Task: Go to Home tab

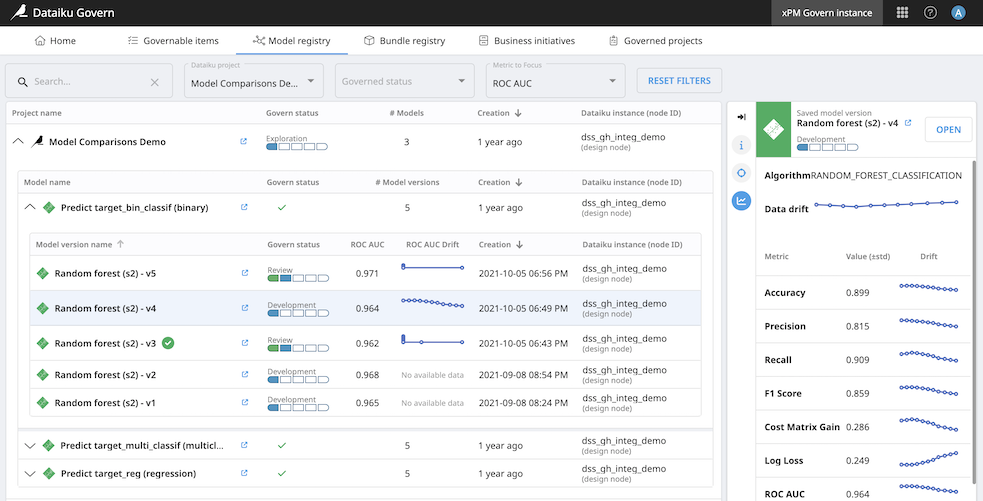Action: tap(55, 41)
